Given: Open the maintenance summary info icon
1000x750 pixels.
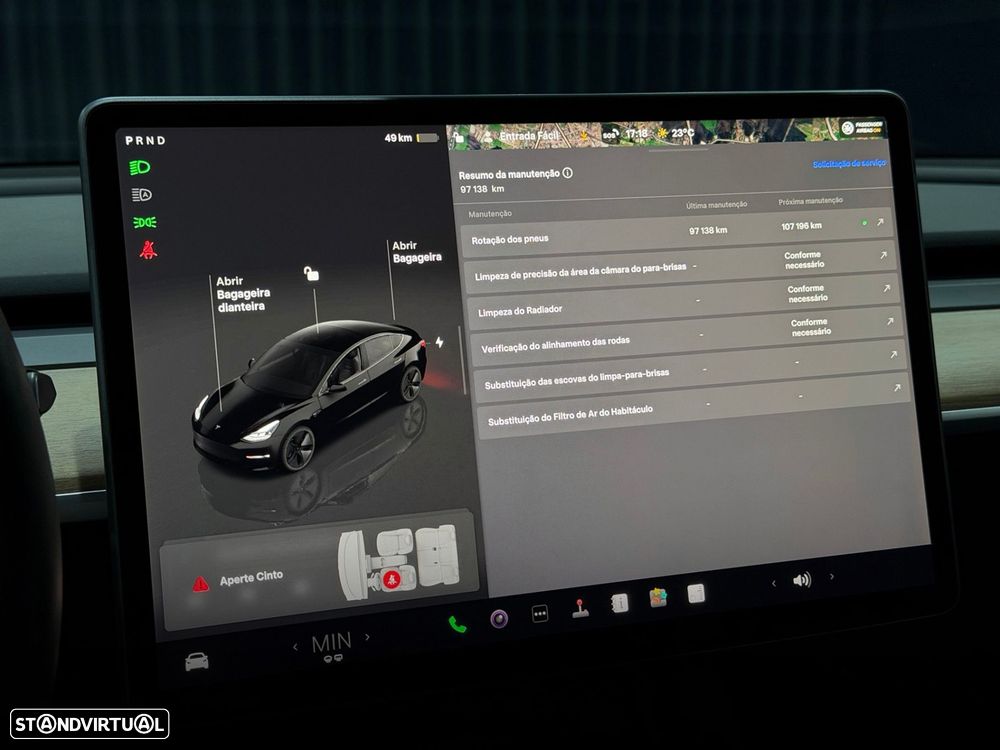Looking at the screenshot, I should pos(568,173).
